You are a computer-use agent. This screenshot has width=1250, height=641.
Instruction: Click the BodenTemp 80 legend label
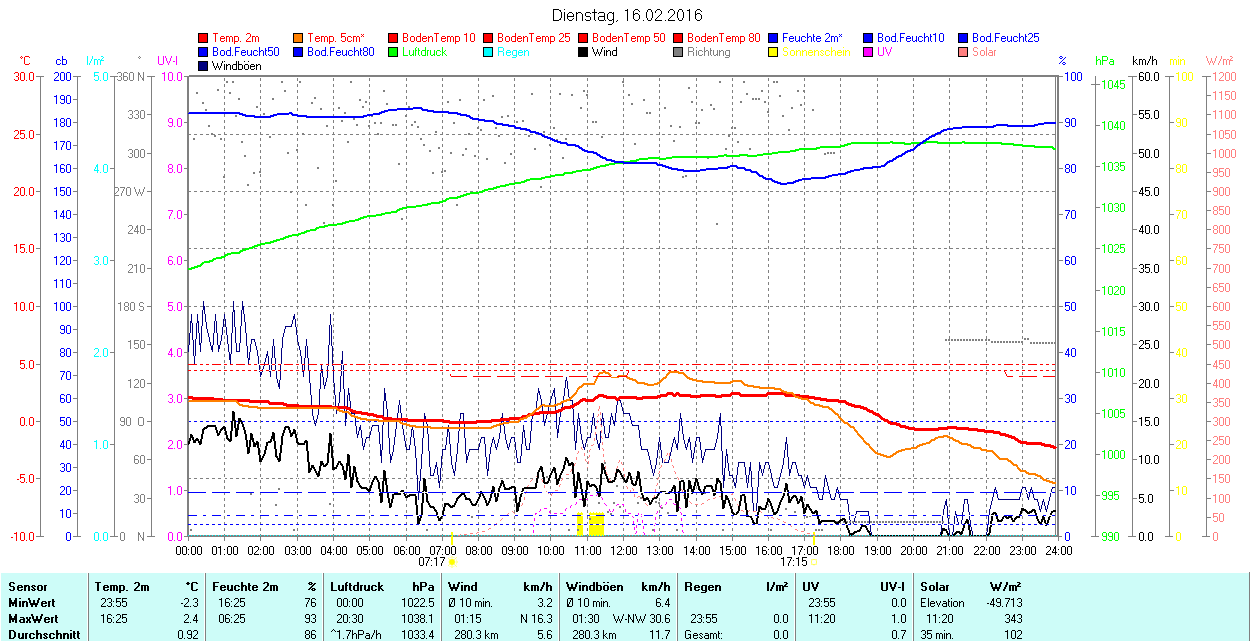(724, 38)
